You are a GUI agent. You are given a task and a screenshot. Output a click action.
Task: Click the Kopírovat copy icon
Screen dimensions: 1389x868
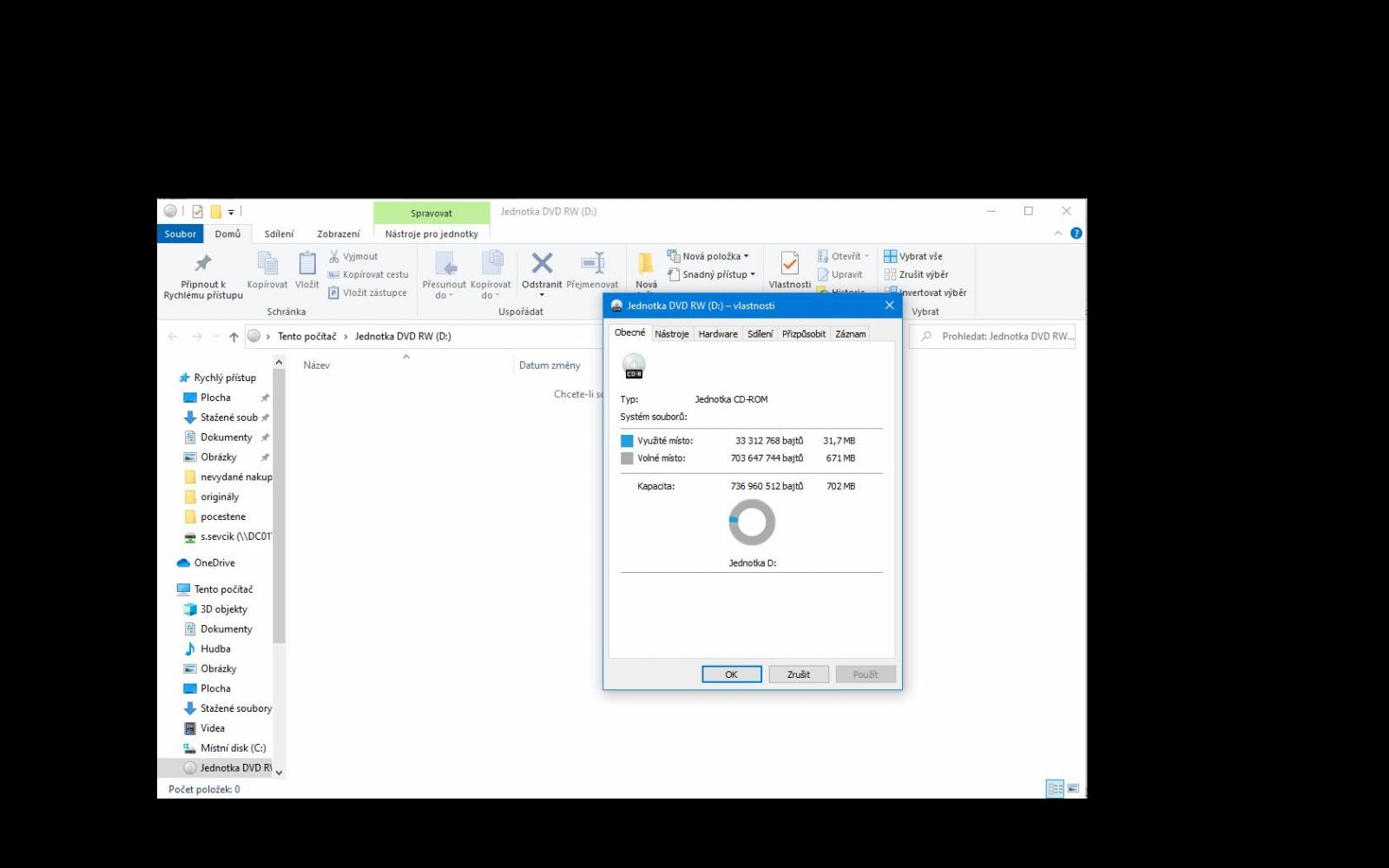[x=267, y=264]
